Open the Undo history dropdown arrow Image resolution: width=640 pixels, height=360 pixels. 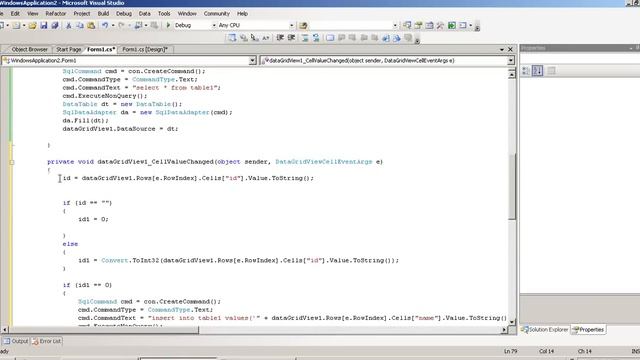[113, 25]
